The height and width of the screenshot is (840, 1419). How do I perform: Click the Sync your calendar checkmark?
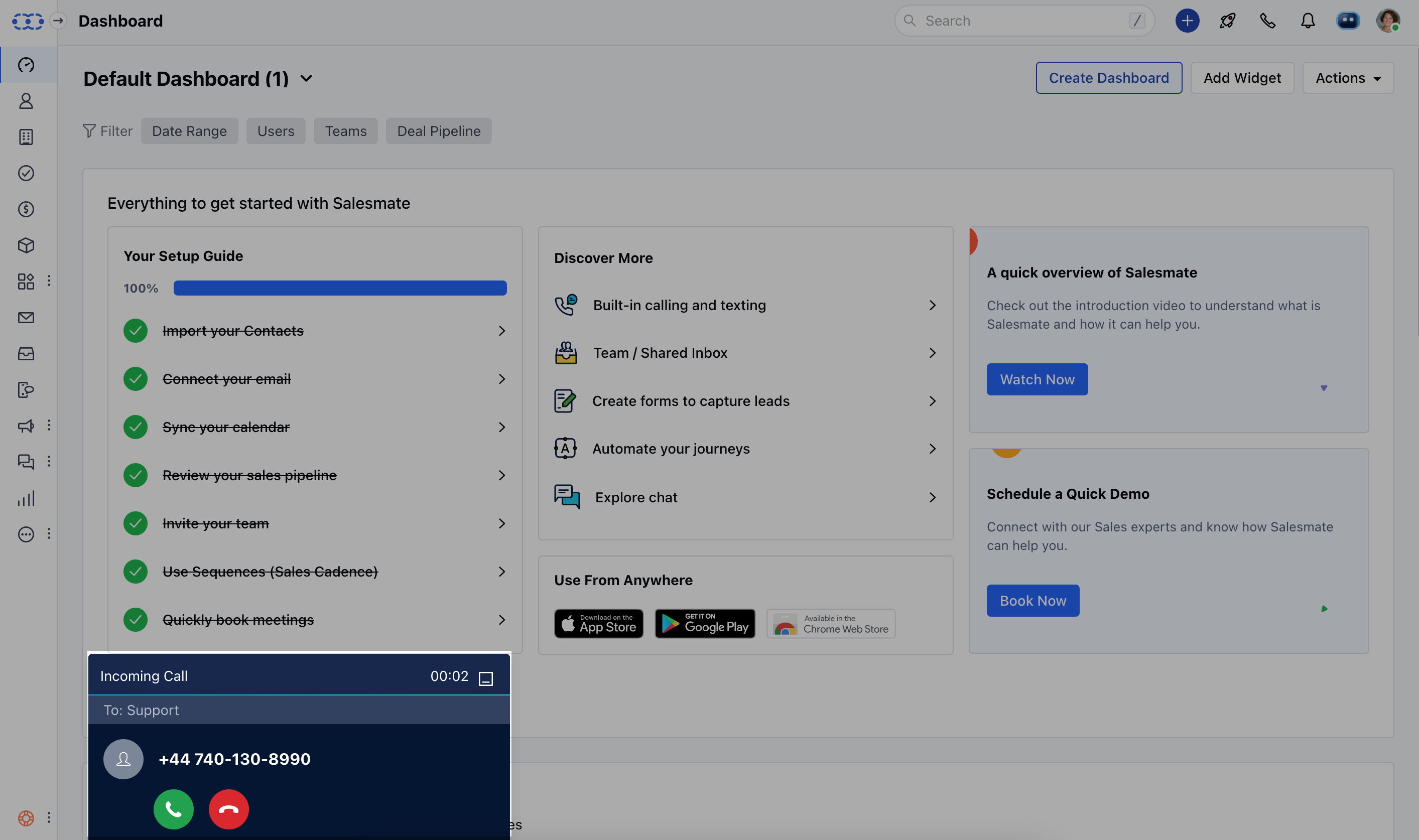coord(136,427)
